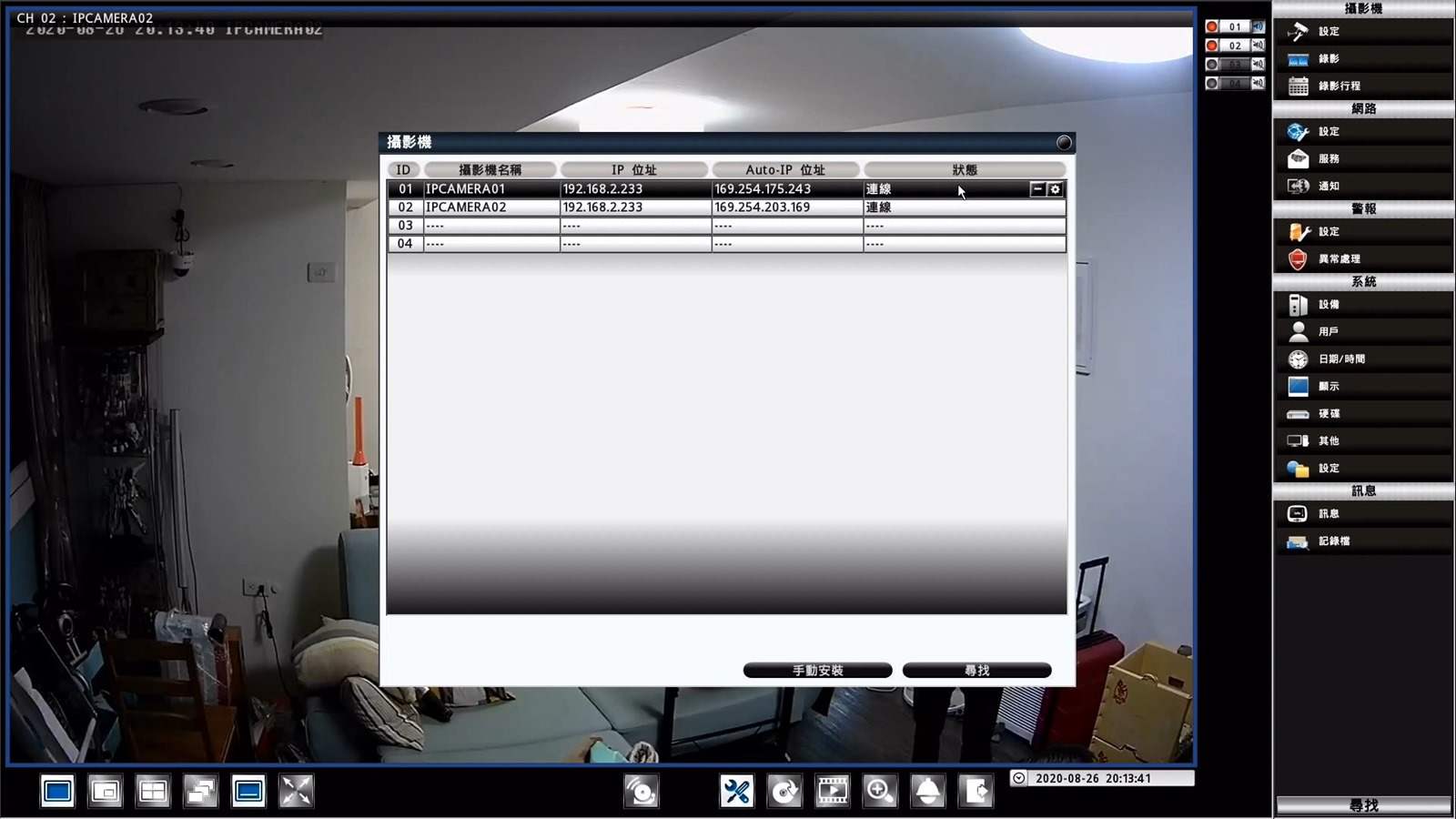The width and height of the screenshot is (1456, 819).
Task: Click the 手動安裝 button
Action: pyautogui.click(x=817, y=671)
